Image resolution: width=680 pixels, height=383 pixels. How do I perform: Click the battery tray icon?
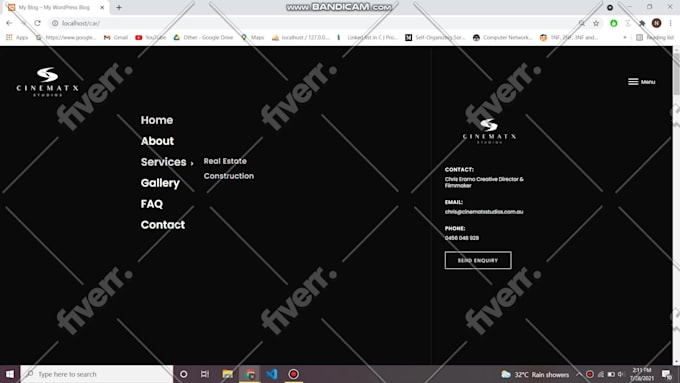pos(611,374)
